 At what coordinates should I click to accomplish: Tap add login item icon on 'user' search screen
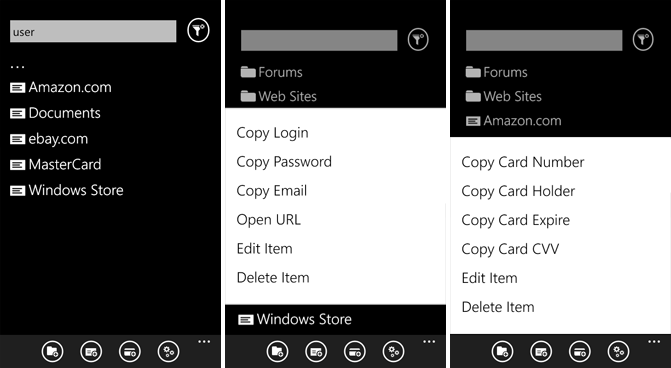[91, 352]
